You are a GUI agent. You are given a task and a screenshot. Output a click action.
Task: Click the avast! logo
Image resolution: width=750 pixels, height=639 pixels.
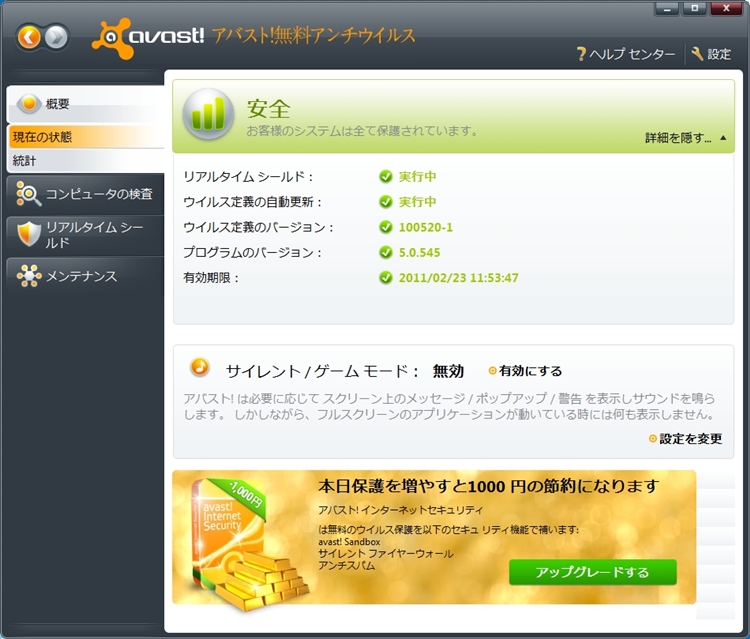tap(148, 38)
